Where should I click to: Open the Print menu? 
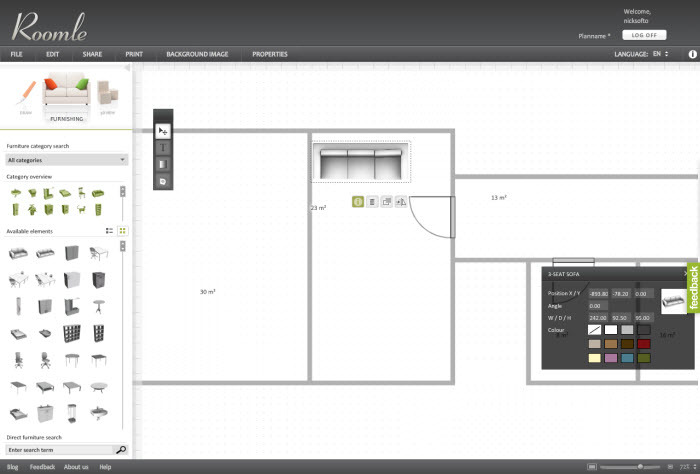[134, 54]
